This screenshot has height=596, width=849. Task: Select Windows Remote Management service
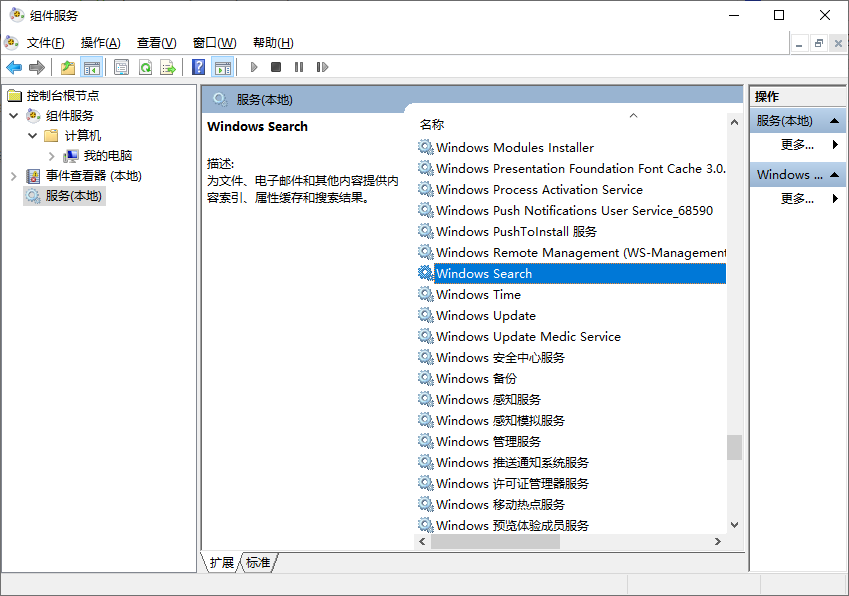(571, 252)
